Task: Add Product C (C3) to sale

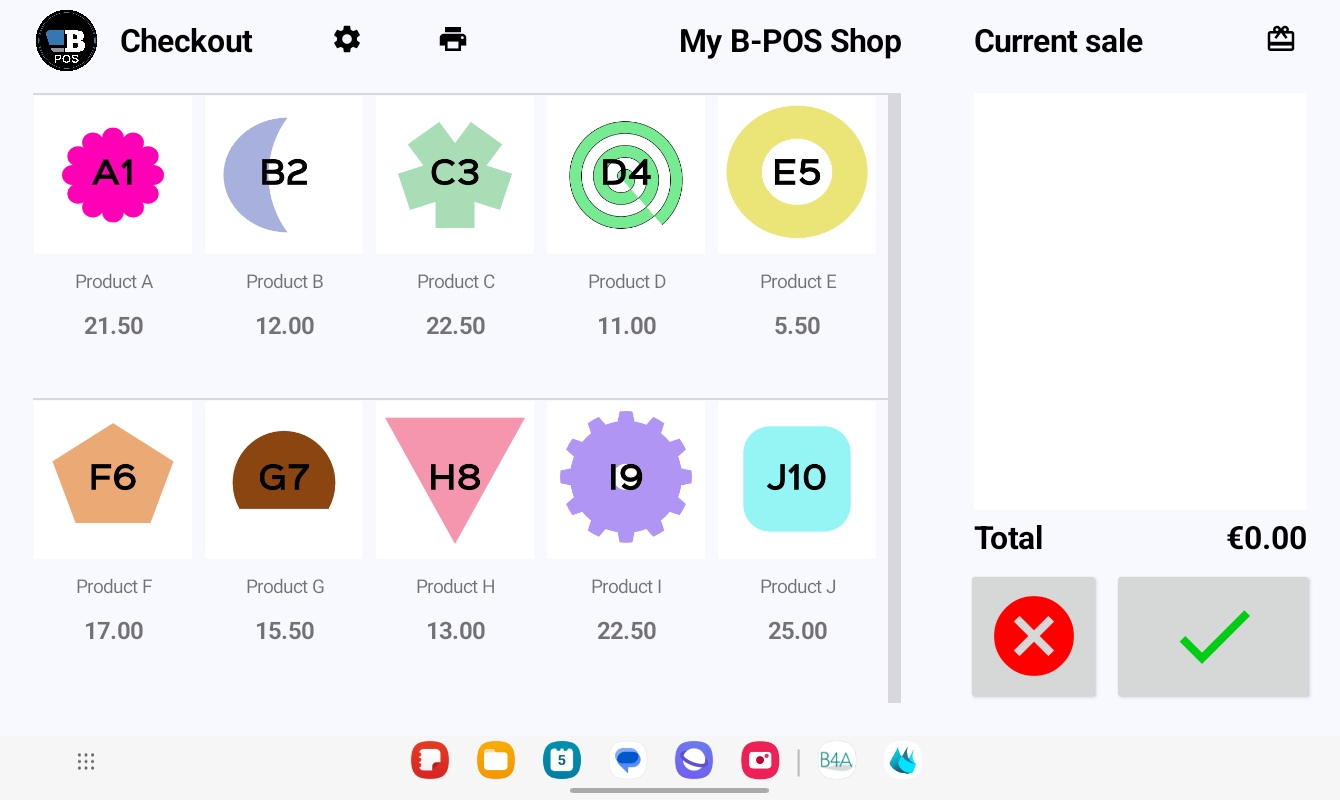Action: click(455, 174)
